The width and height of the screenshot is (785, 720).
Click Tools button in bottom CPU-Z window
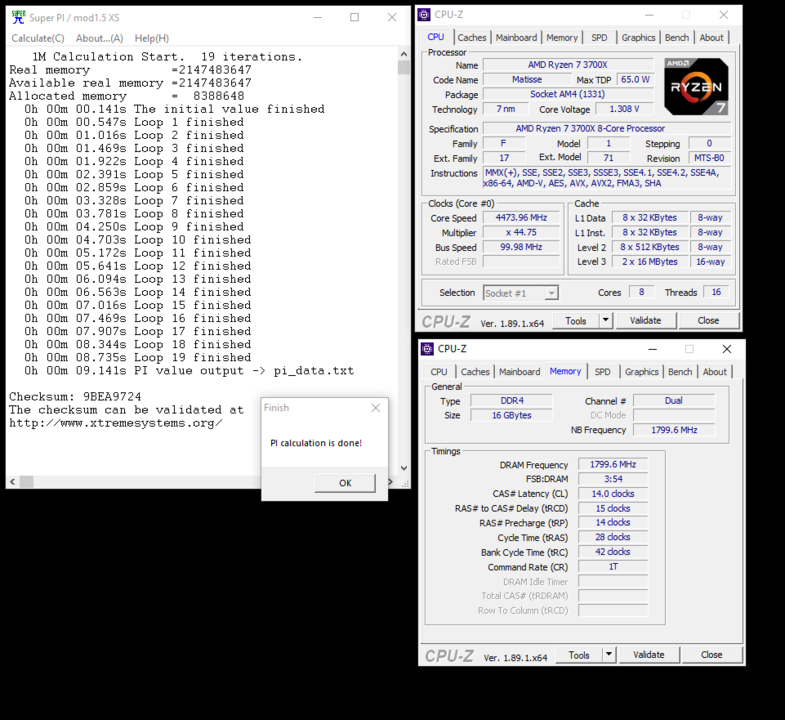point(579,655)
